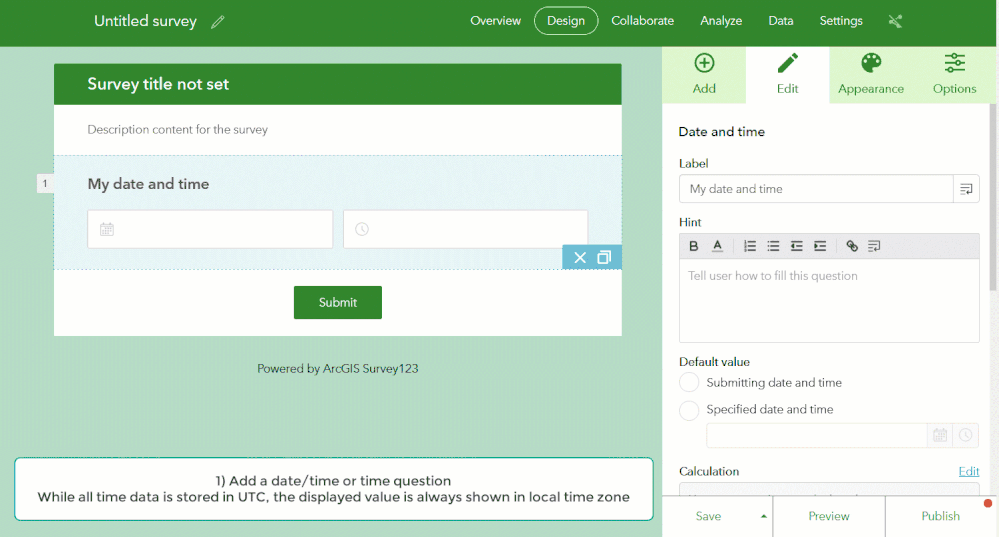Click the time input in the survey
The width and height of the screenshot is (999, 537).
click(465, 229)
